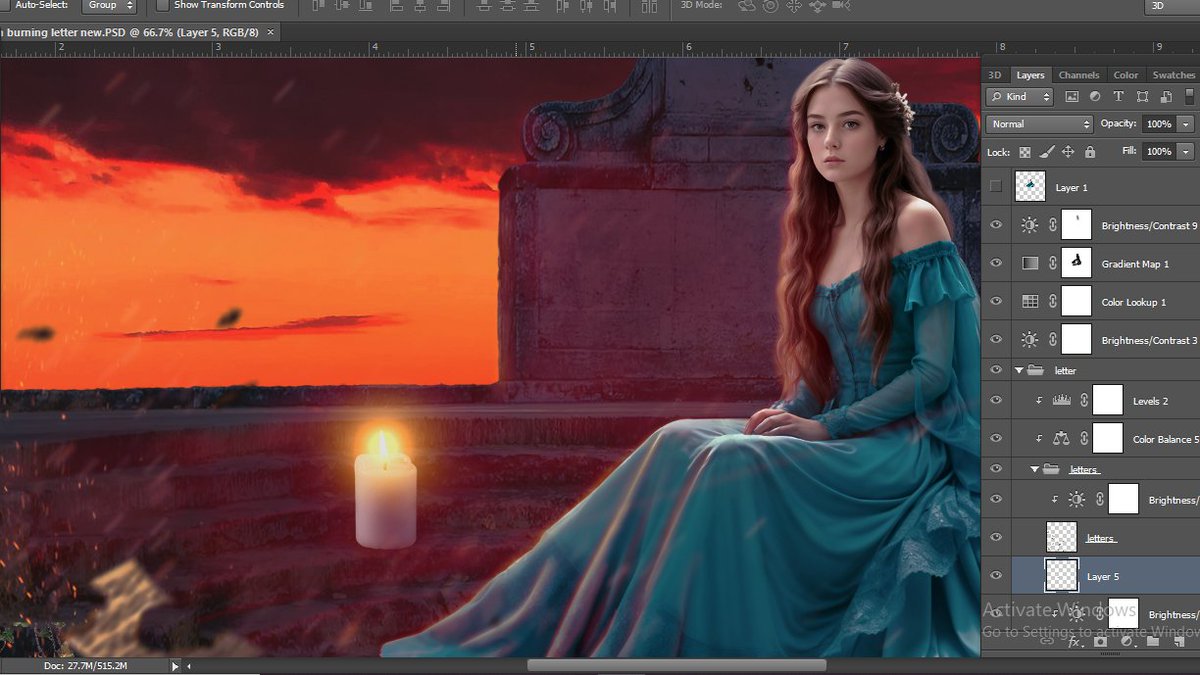Open the Normal blend mode dropdown
The width and height of the screenshot is (1200, 675).
point(1040,124)
